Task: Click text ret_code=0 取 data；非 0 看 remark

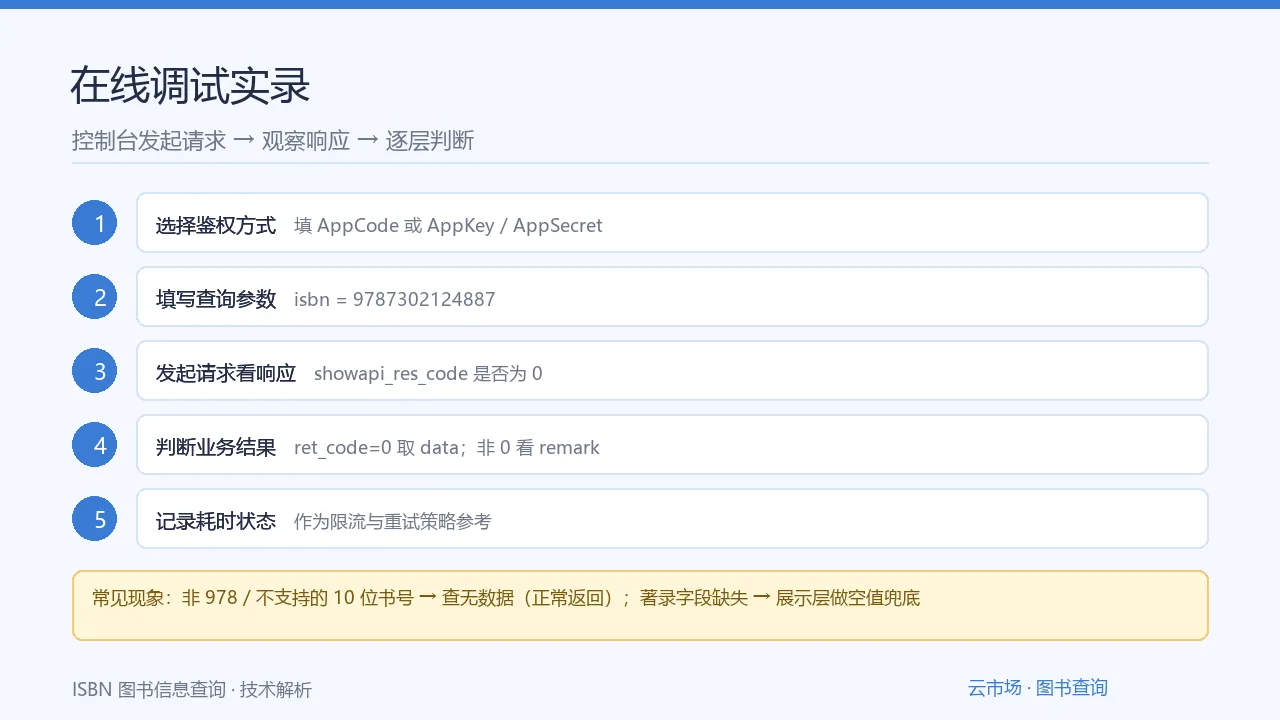Action: pos(447,447)
